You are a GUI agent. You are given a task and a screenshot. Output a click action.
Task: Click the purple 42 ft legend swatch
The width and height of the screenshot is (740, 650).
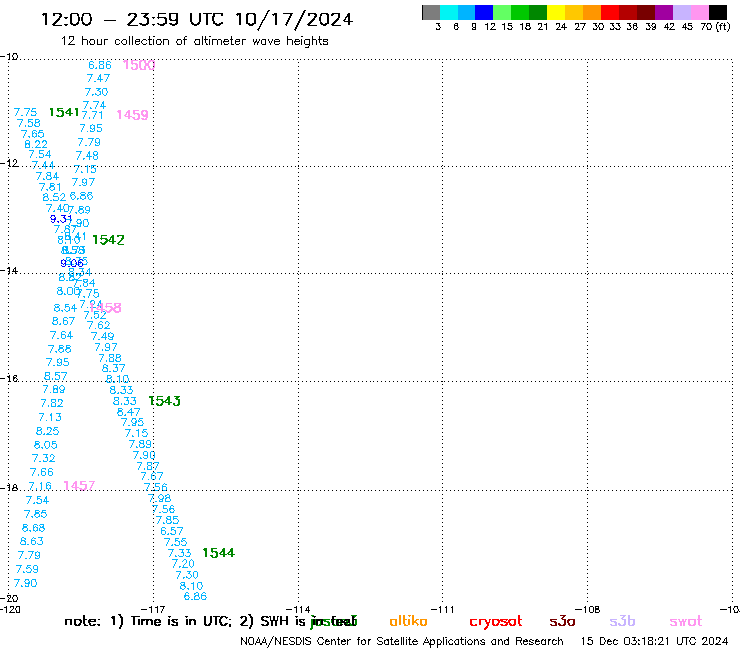pyautogui.click(x=664, y=12)
